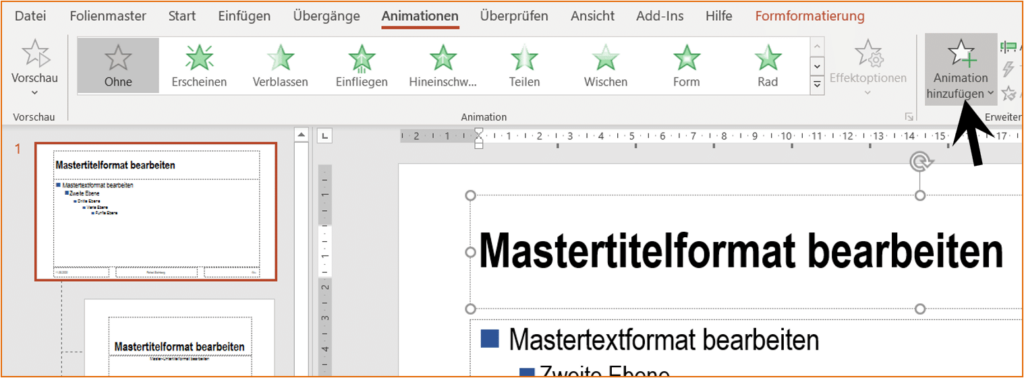Click Animation hinzufügen star icon
1024x378 pixels.
point(961,53)
